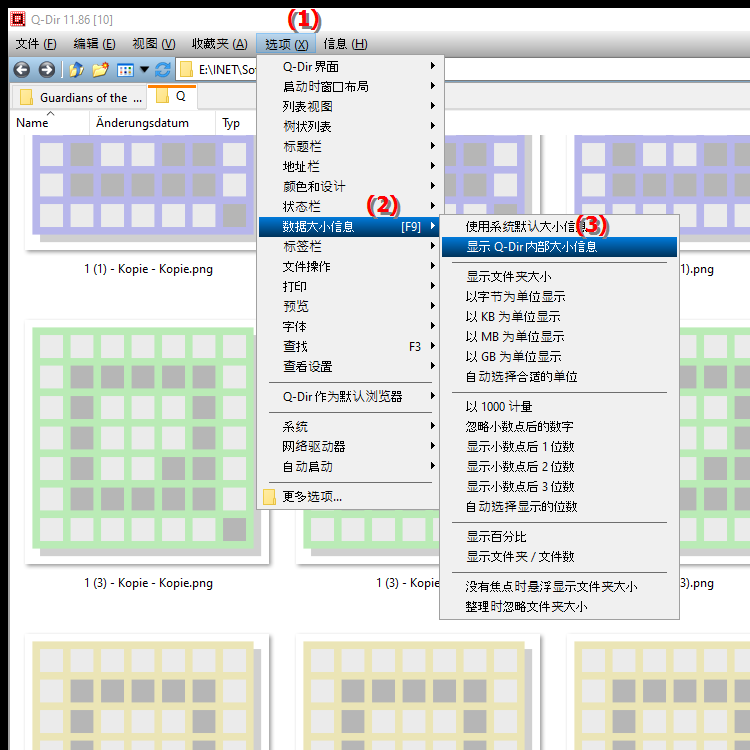Select 以字节为单位显示 option
Viewport: 750px width, 750px height.
pos(559,297)
